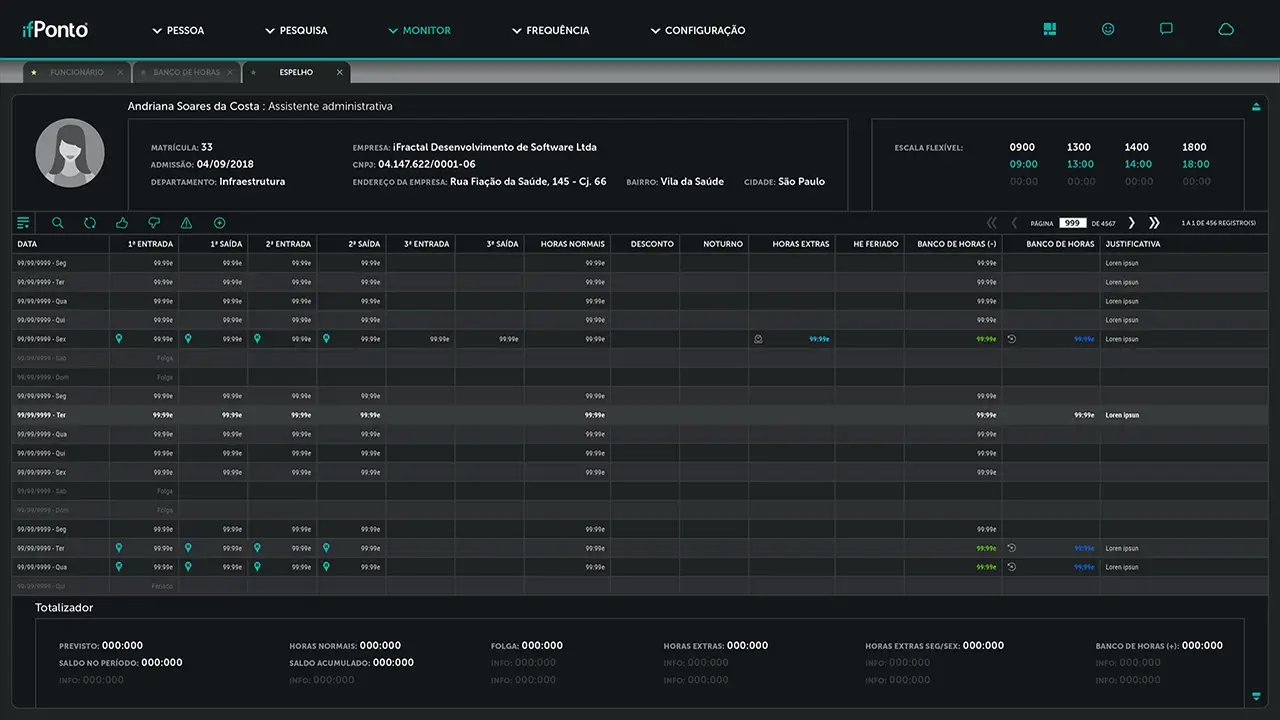This screenshot has width=1280, height=720.
Task: Click the thumbs-up approve icon
Action: coord(122,223)
